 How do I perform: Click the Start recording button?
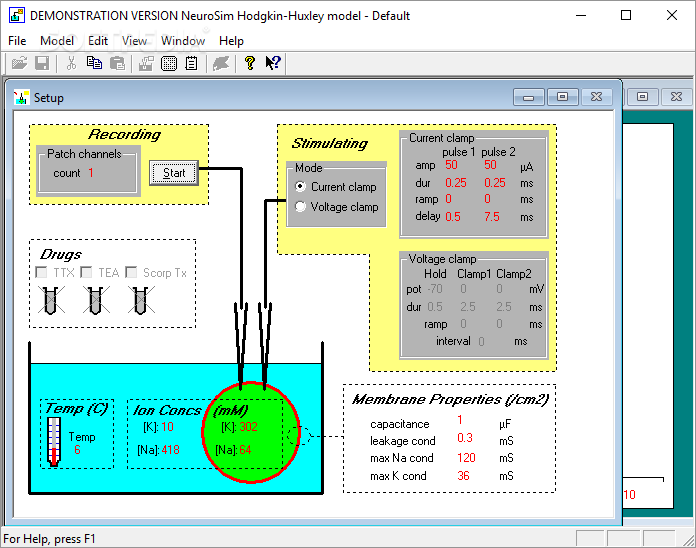coord(174,173)
